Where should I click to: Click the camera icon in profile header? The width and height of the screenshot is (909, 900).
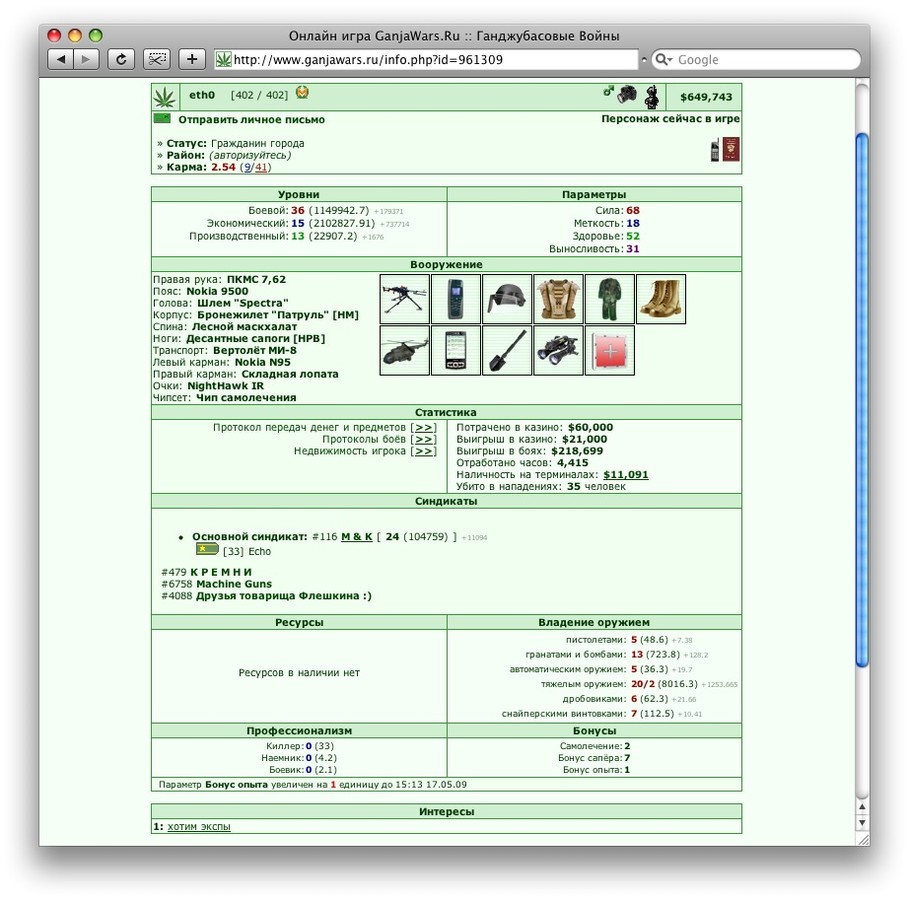(x=627, y=95)
